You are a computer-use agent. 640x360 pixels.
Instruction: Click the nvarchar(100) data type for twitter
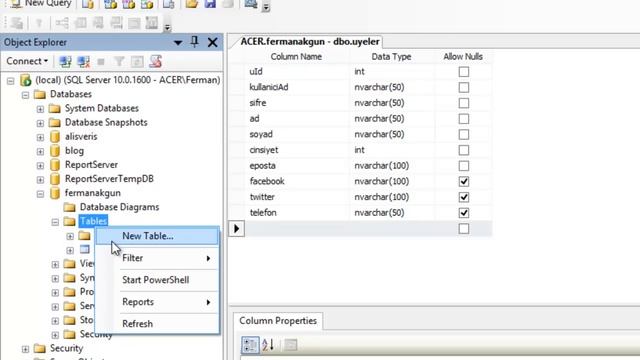(392, 197)
